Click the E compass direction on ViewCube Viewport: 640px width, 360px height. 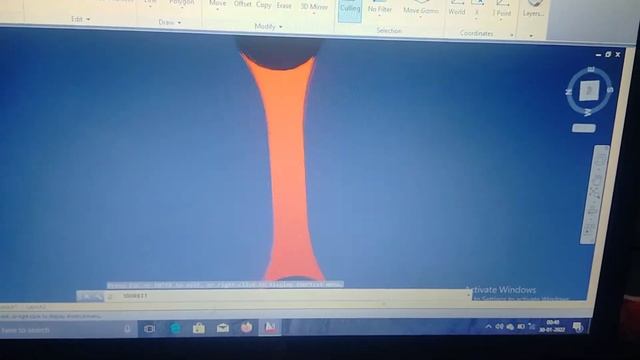click(591, 70)
